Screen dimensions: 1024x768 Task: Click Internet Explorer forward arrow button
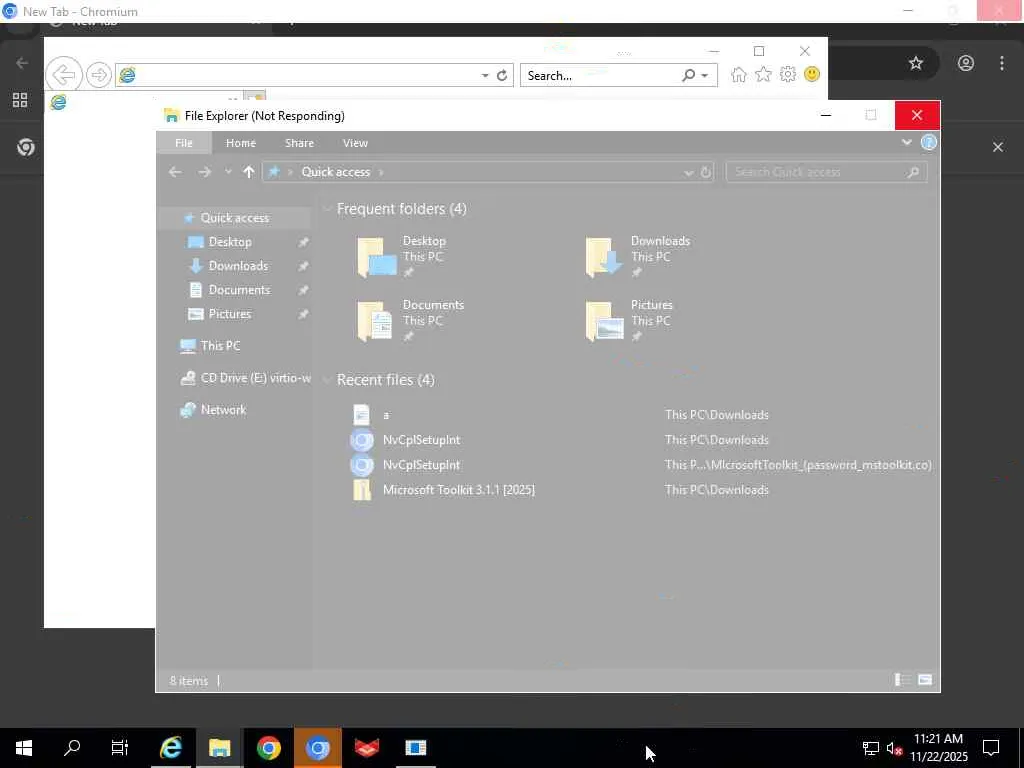pyautogui.click(x=99, y=75)
